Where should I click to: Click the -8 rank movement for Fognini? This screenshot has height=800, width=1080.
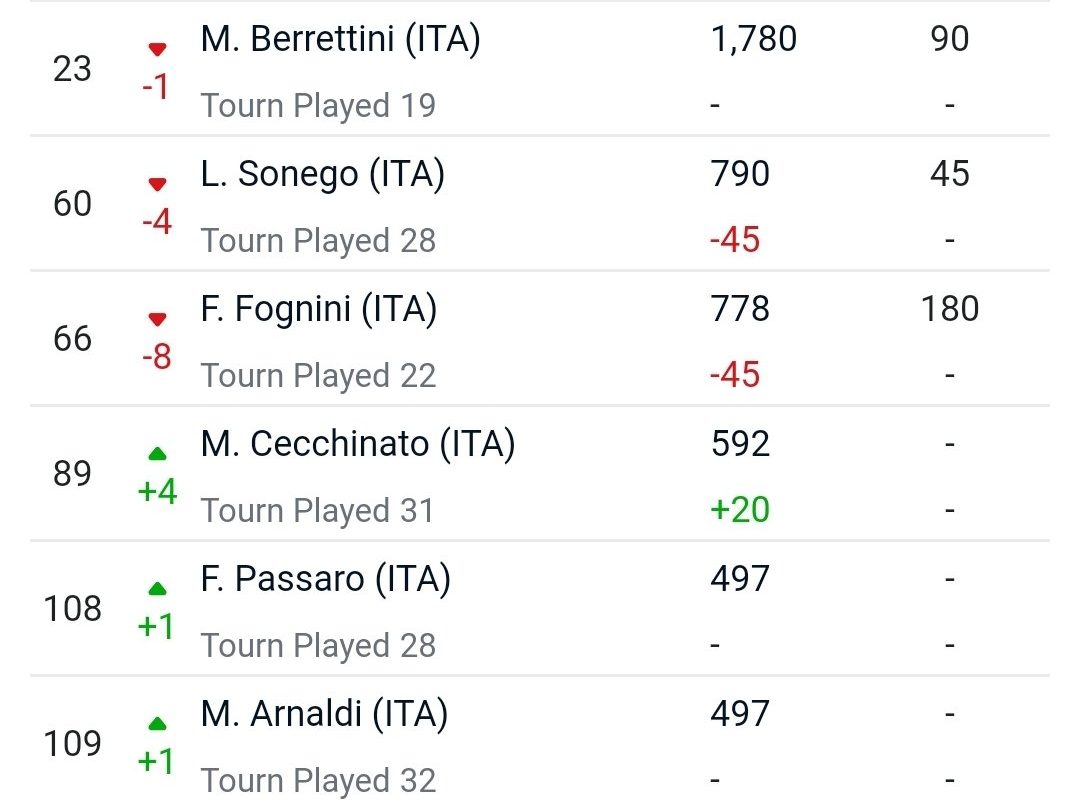click(157, 356)
